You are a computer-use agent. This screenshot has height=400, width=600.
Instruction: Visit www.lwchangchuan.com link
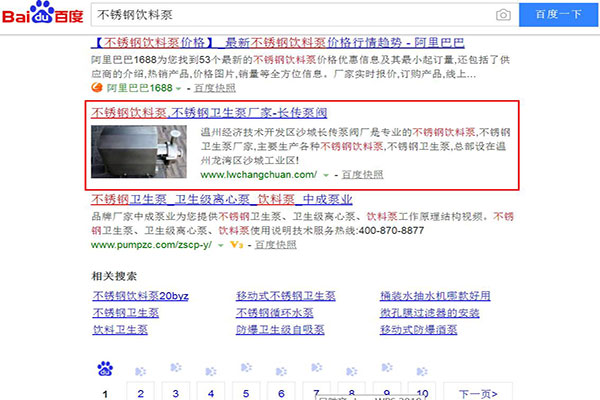click(259, 175)
